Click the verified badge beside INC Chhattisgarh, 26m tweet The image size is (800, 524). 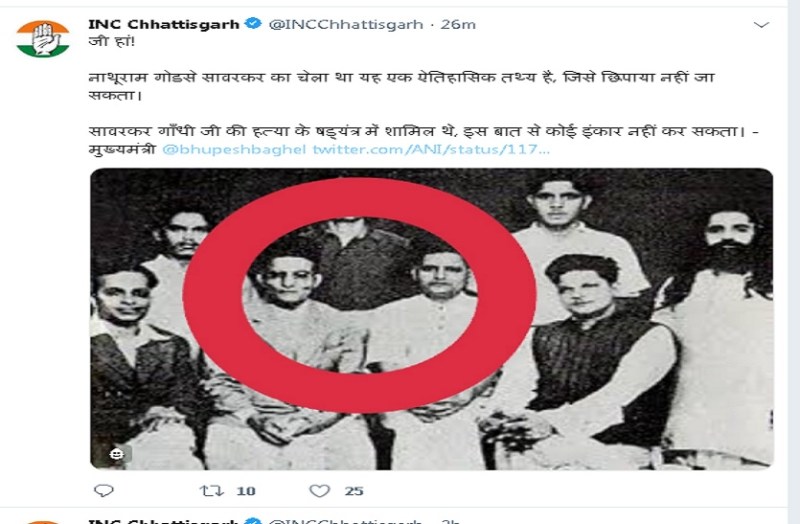click(x=254, y=23)
